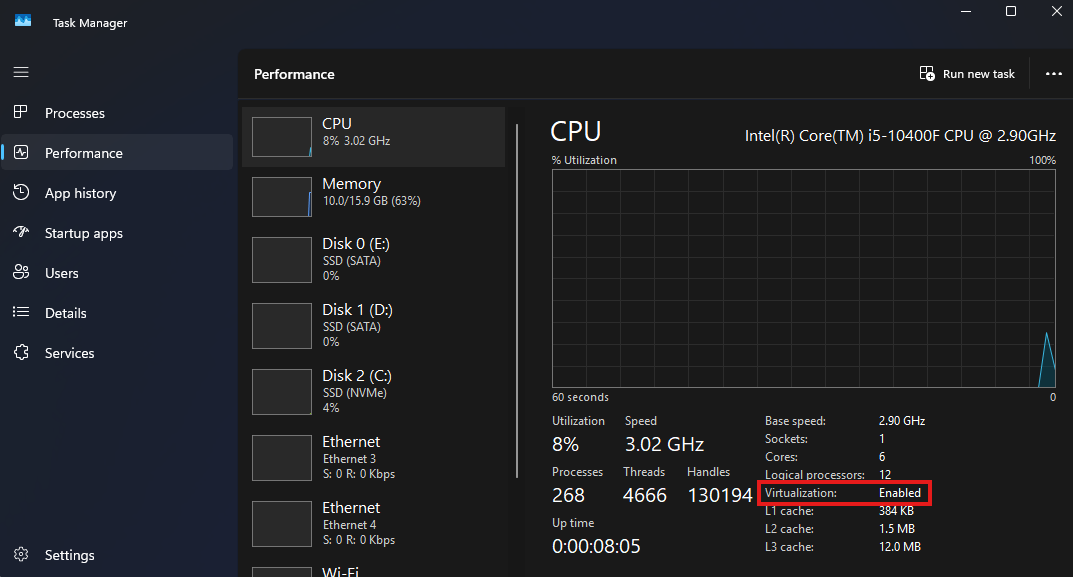Open the three-dot more options menu
This screenshot has width=1073, height=577.
coord(1053,74)
